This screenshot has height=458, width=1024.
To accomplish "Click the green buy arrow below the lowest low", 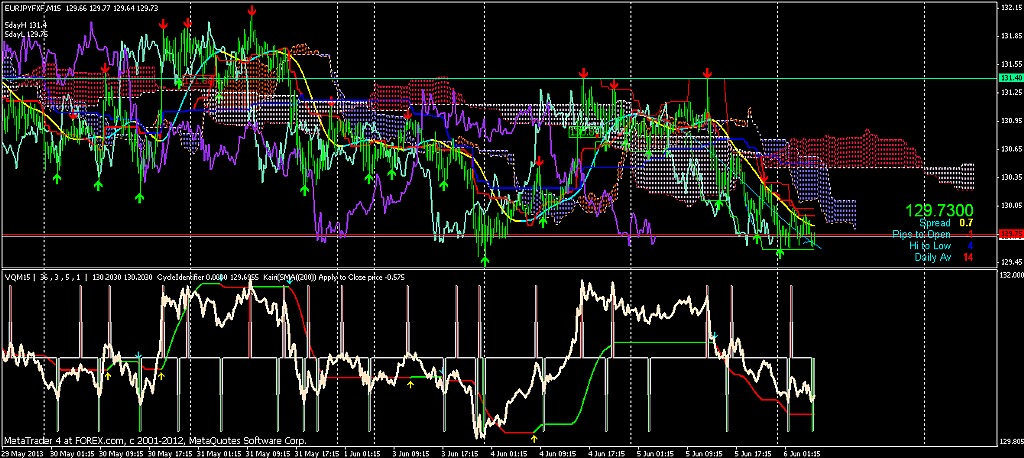I will [485, 260].
